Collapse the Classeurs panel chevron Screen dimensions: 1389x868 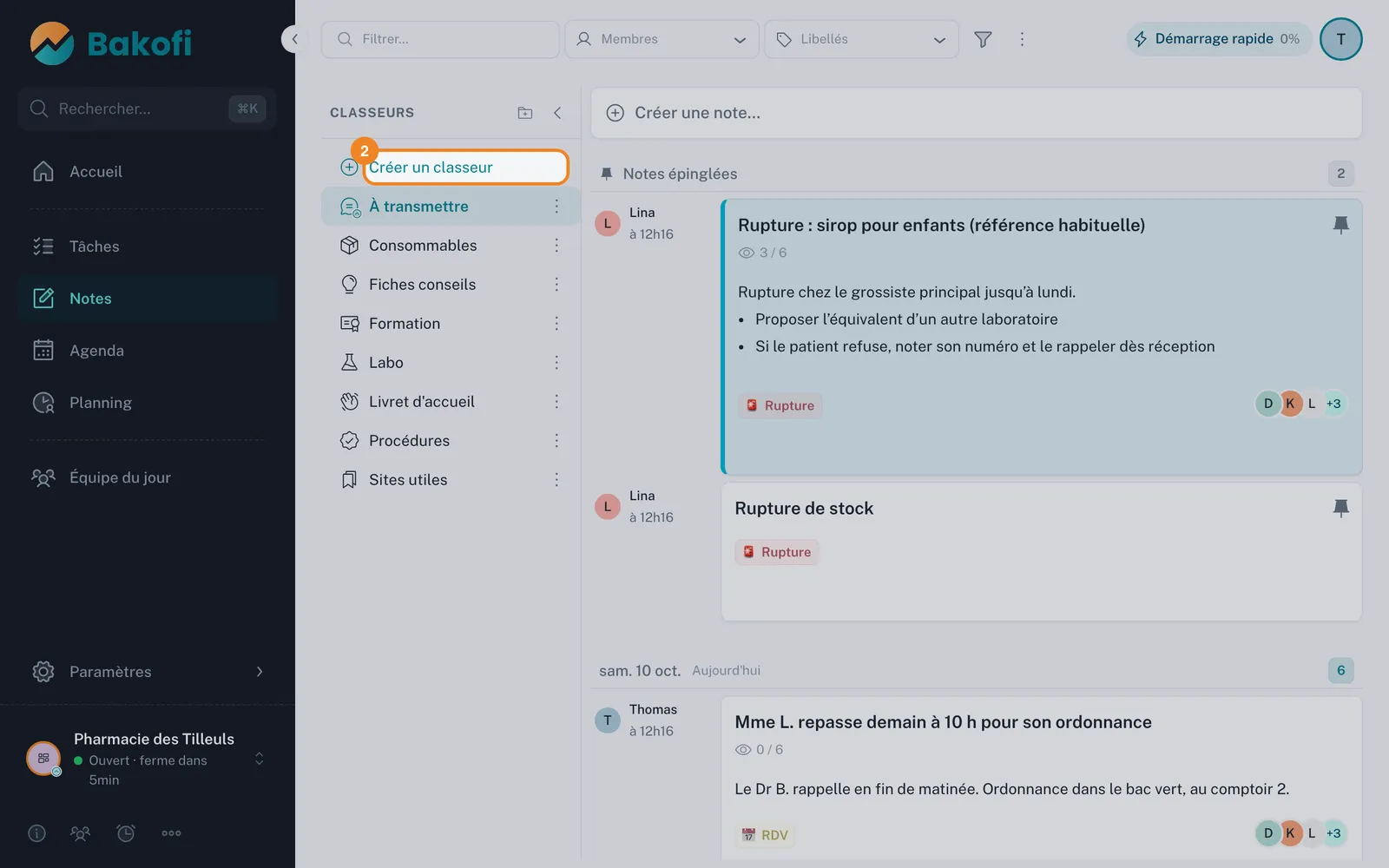point(557,113)
